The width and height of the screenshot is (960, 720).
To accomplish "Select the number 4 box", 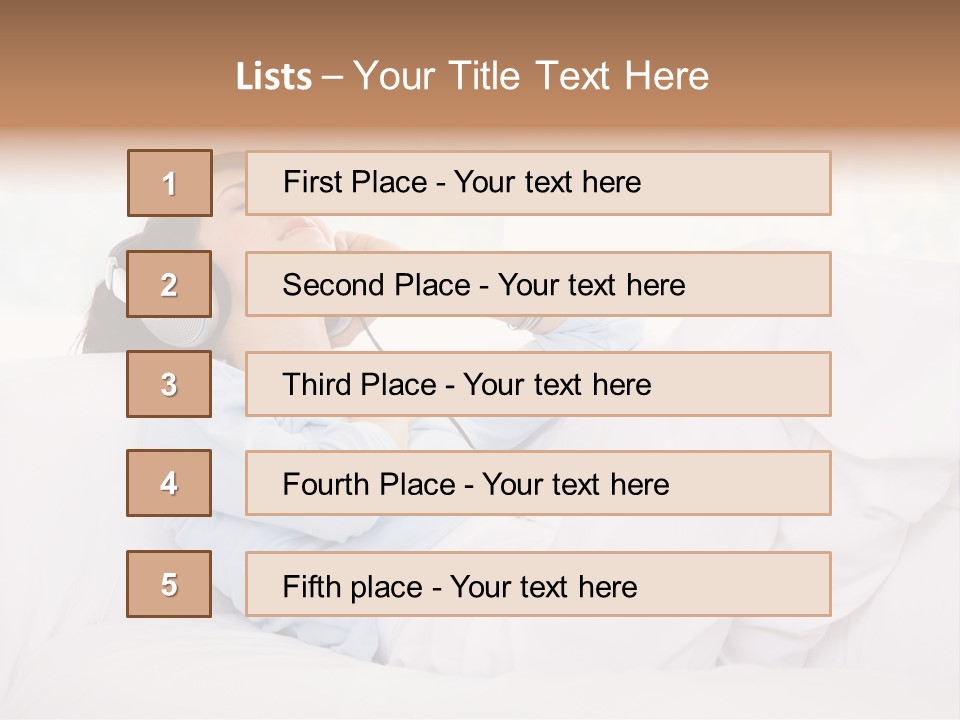I will click(170, 483).
